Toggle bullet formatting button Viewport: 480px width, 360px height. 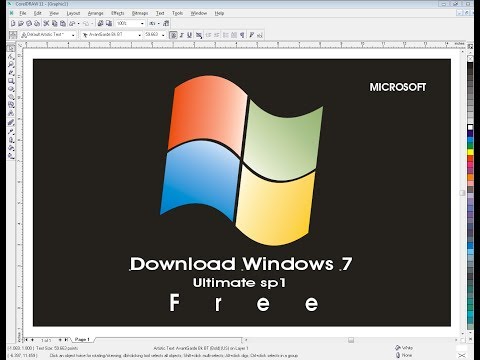coord(226,35)
